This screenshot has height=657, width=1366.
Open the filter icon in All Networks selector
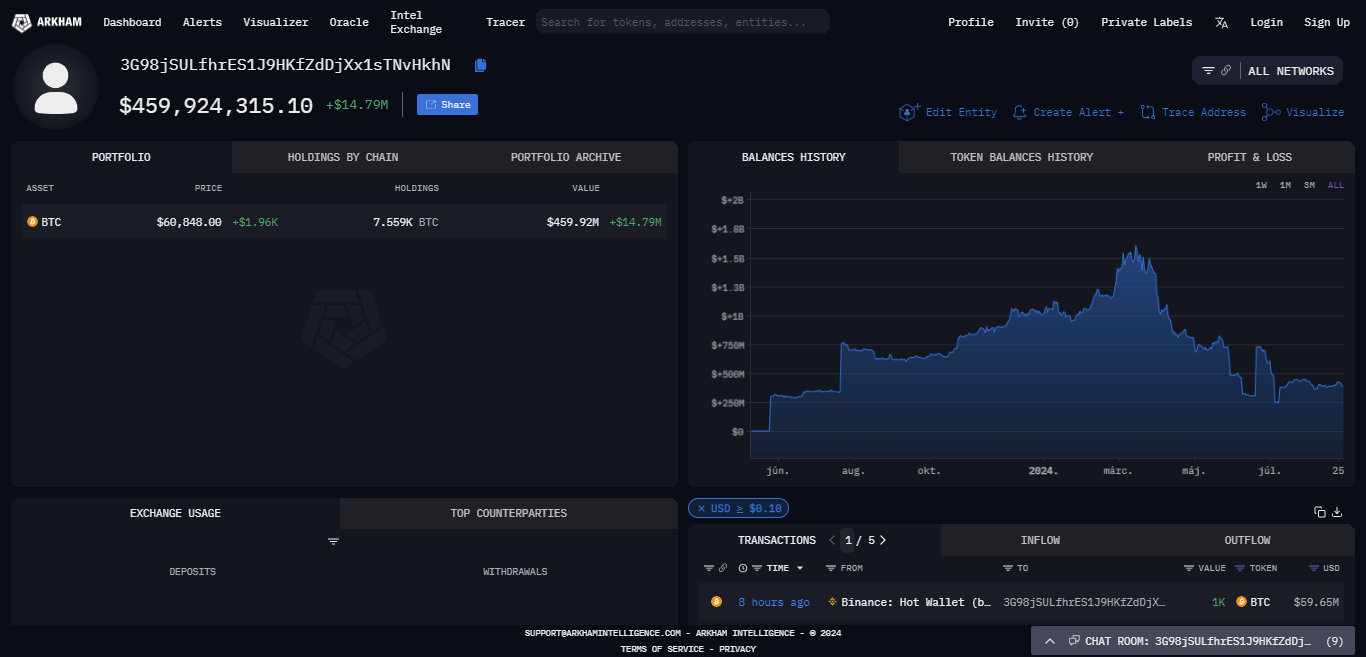pyautogui.click(x=1208, y=71)
